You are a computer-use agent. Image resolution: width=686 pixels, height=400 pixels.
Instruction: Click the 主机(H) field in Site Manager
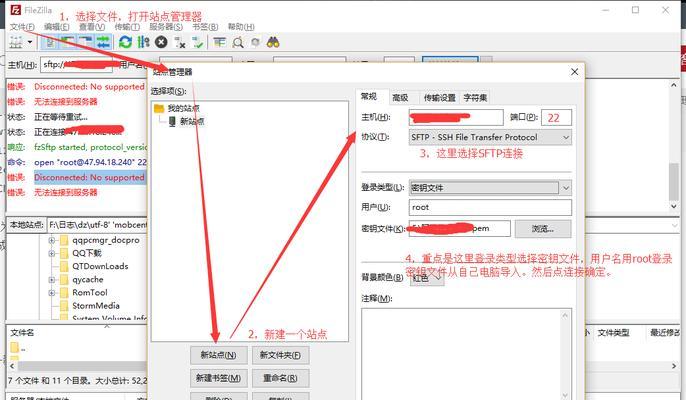[x=456, y=117]
